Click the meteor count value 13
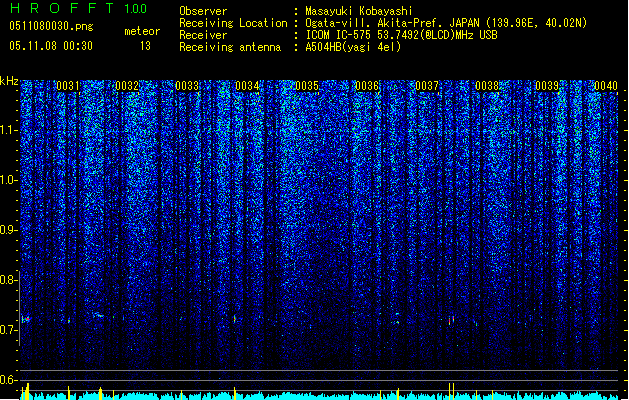This screenshot has width=629, height=400. (x=145, y=46)
